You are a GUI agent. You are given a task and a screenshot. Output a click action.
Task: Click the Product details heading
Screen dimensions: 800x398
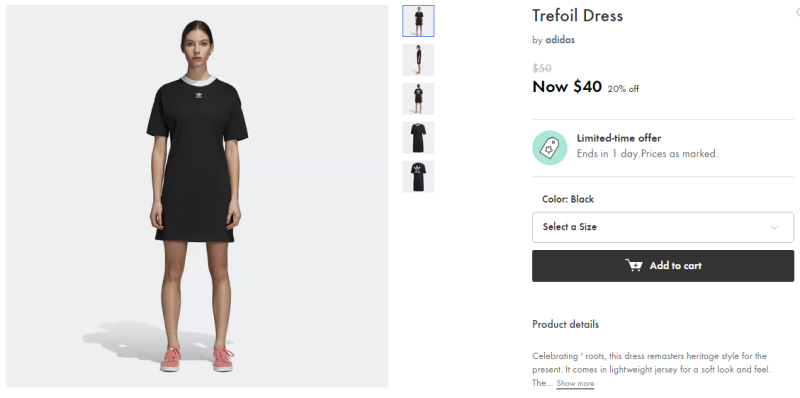tap(565, 325)
